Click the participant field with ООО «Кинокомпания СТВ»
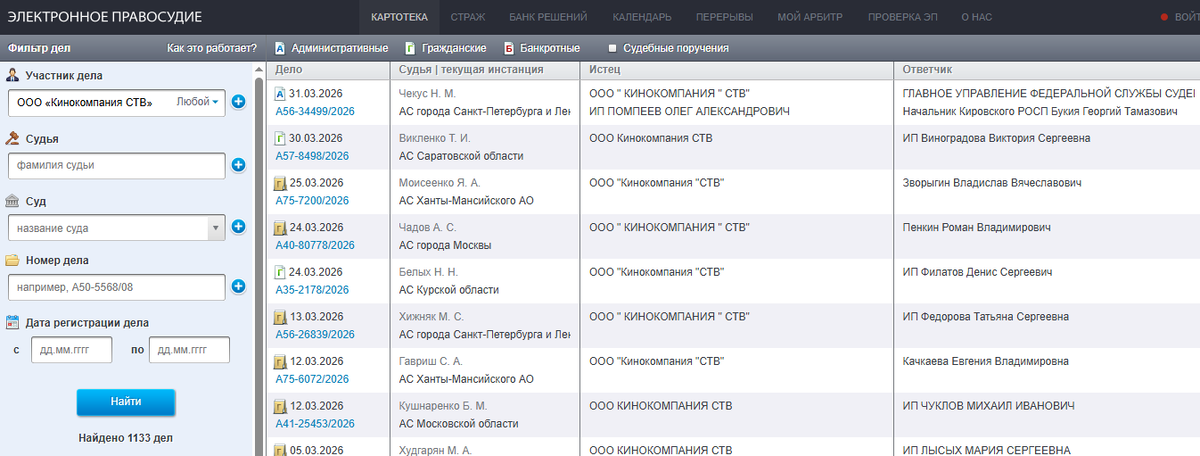The width and height of the screenshot is (1200, 456). (116, 102)
